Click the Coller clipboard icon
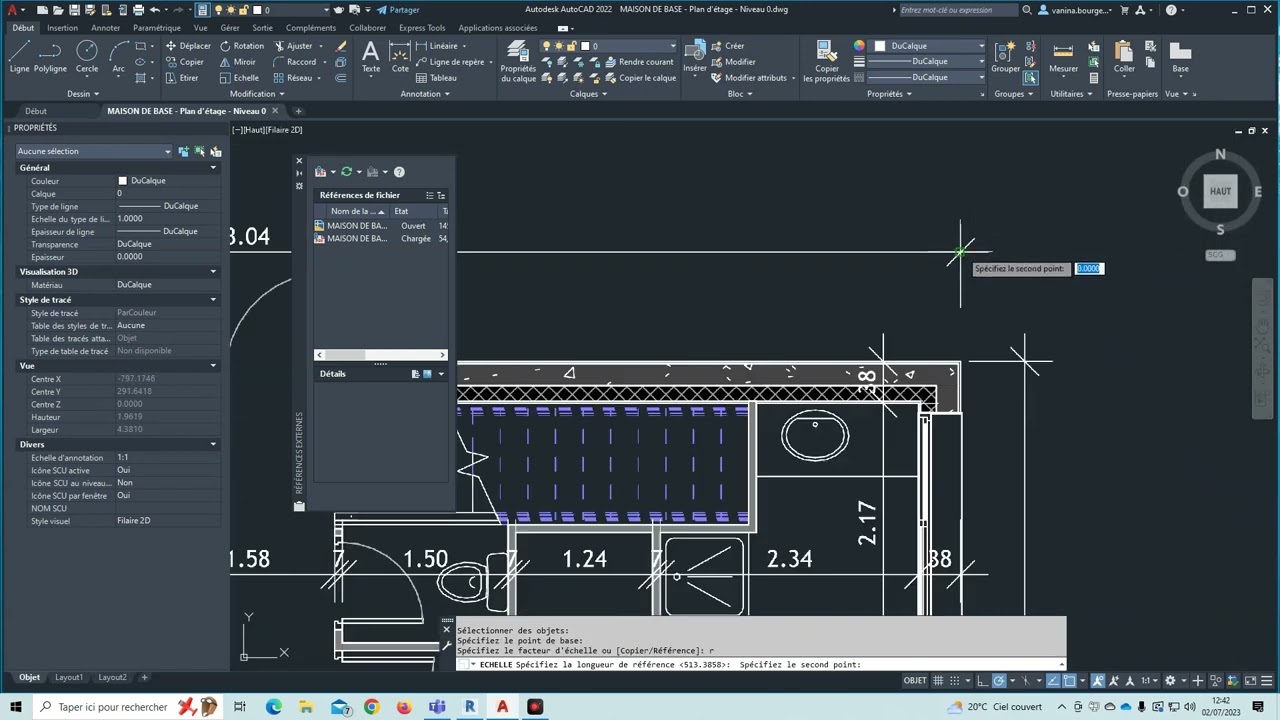 (x=1125, y=58)
